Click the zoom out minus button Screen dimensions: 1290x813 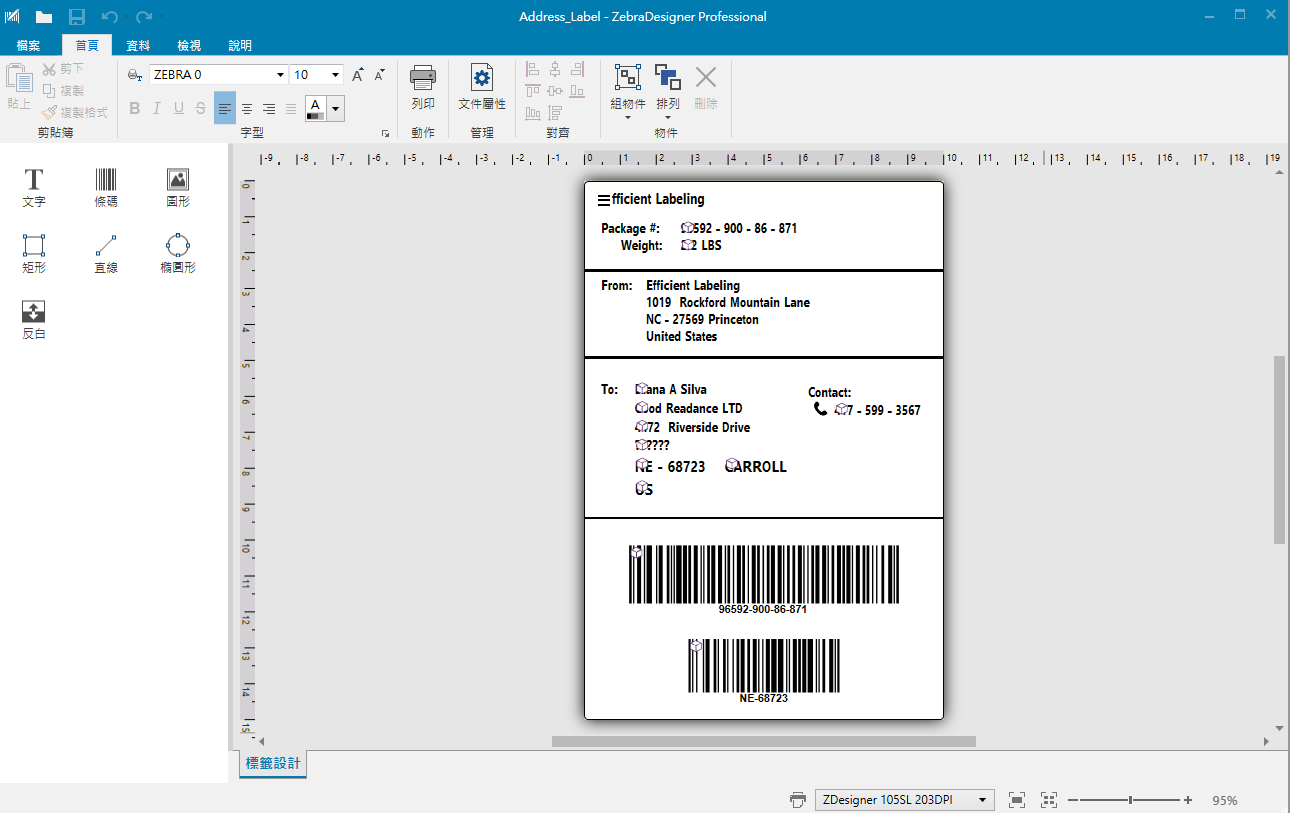1073,800
